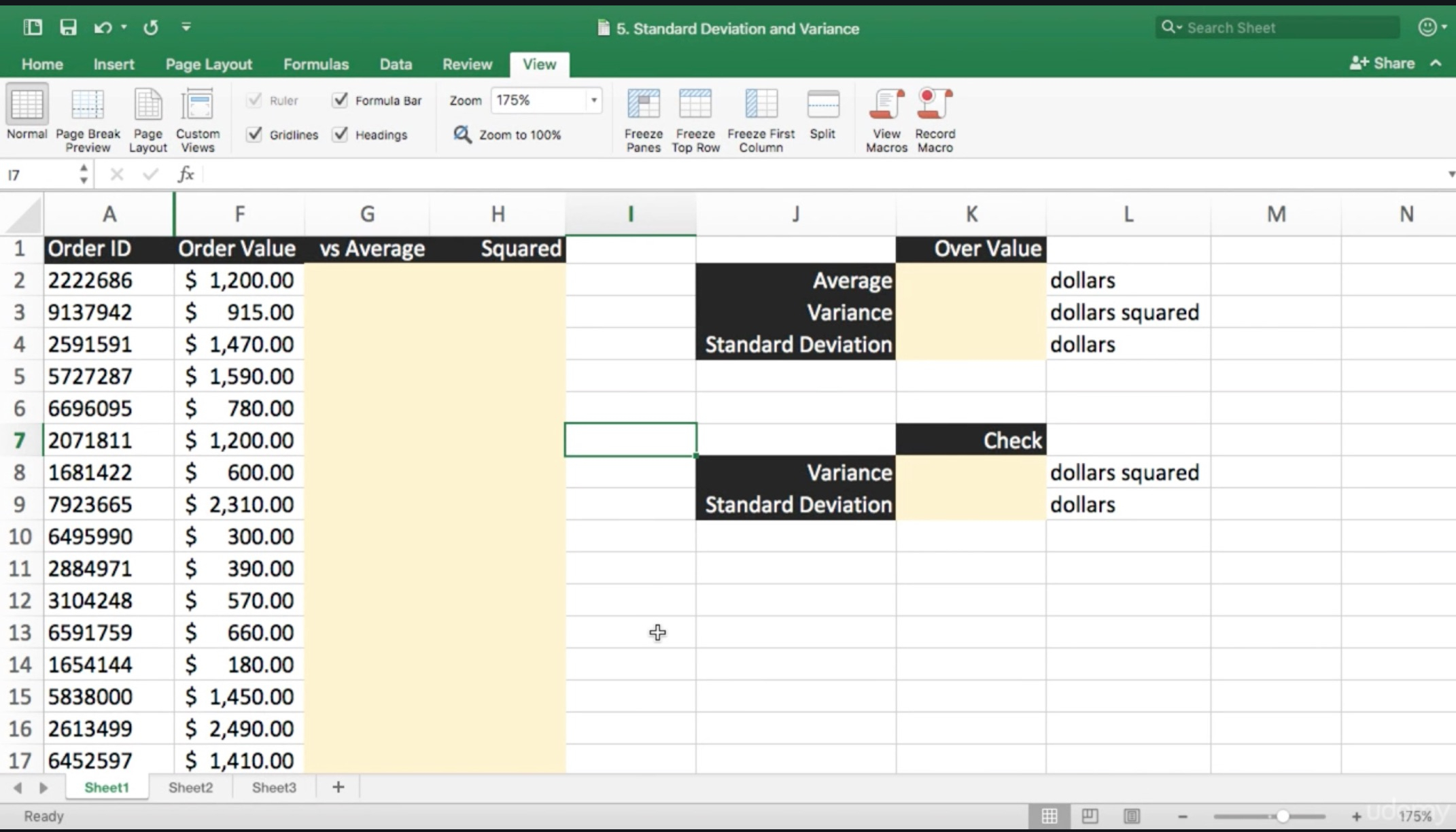Click the Save workbook icon
1456x832 pixels.
click(x=67, y=27)
